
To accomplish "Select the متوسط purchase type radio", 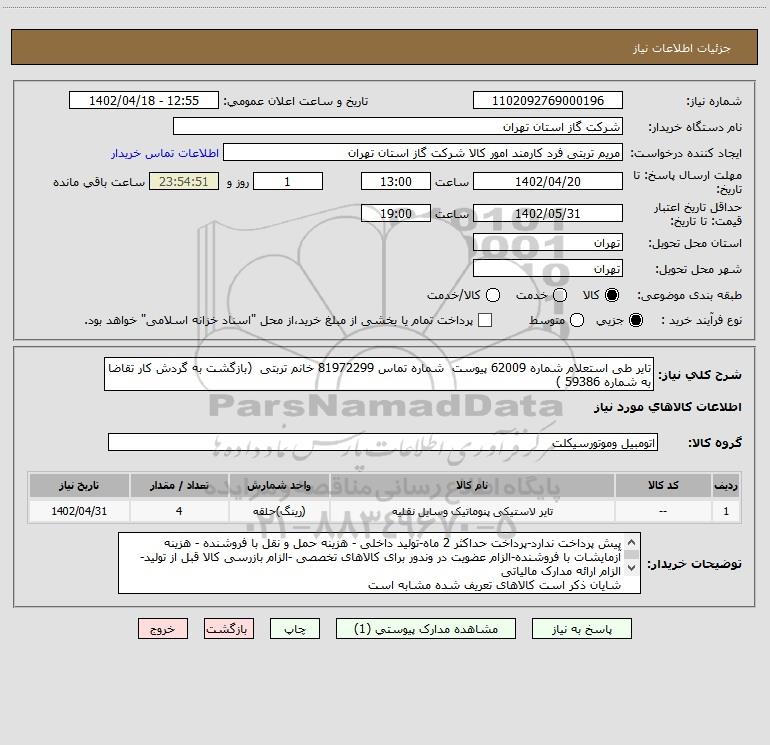I will coord(577,320).
